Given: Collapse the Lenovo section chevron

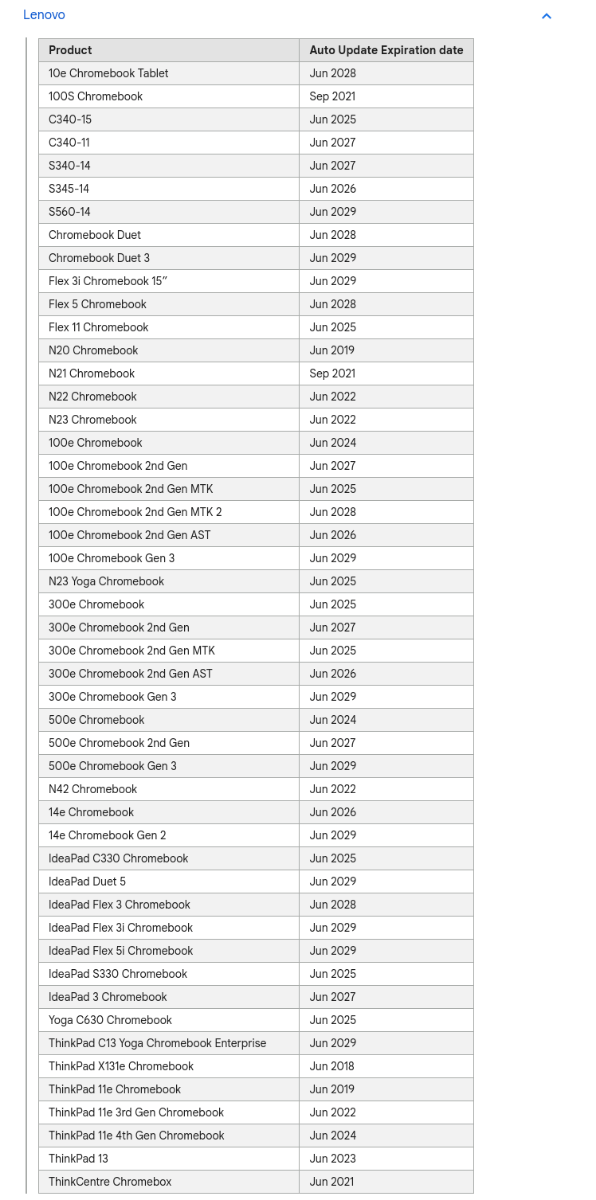Looking at the screenshot, I should click(x=545, y=16).
